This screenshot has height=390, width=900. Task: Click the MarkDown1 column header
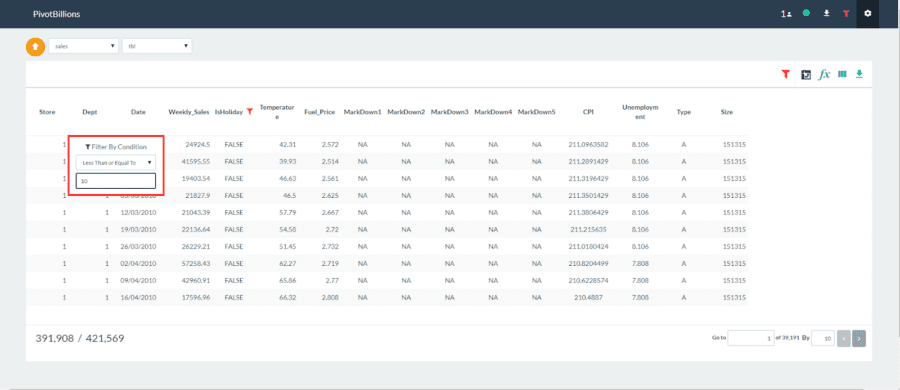coord(363,112)
